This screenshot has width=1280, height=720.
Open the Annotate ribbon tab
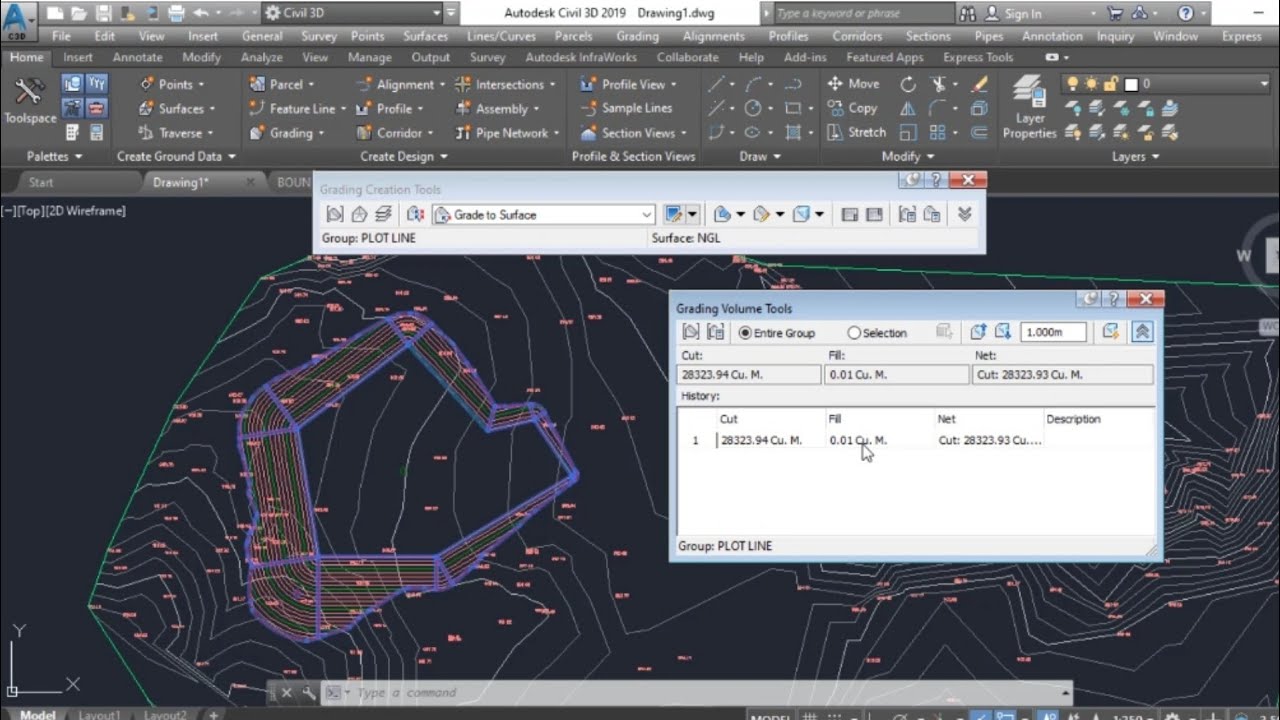tap(137, 57)
